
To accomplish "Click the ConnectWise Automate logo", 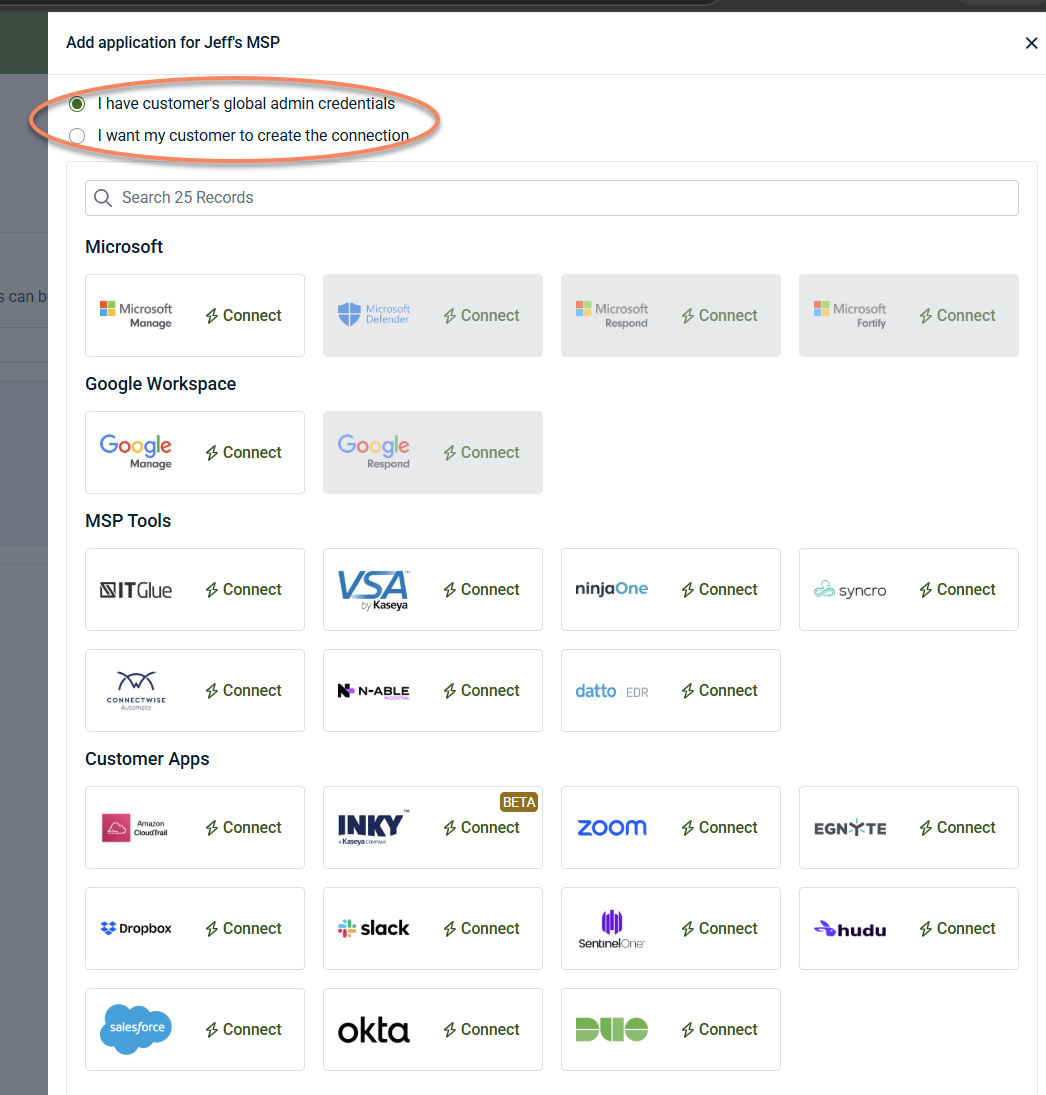I will point(136,690).
